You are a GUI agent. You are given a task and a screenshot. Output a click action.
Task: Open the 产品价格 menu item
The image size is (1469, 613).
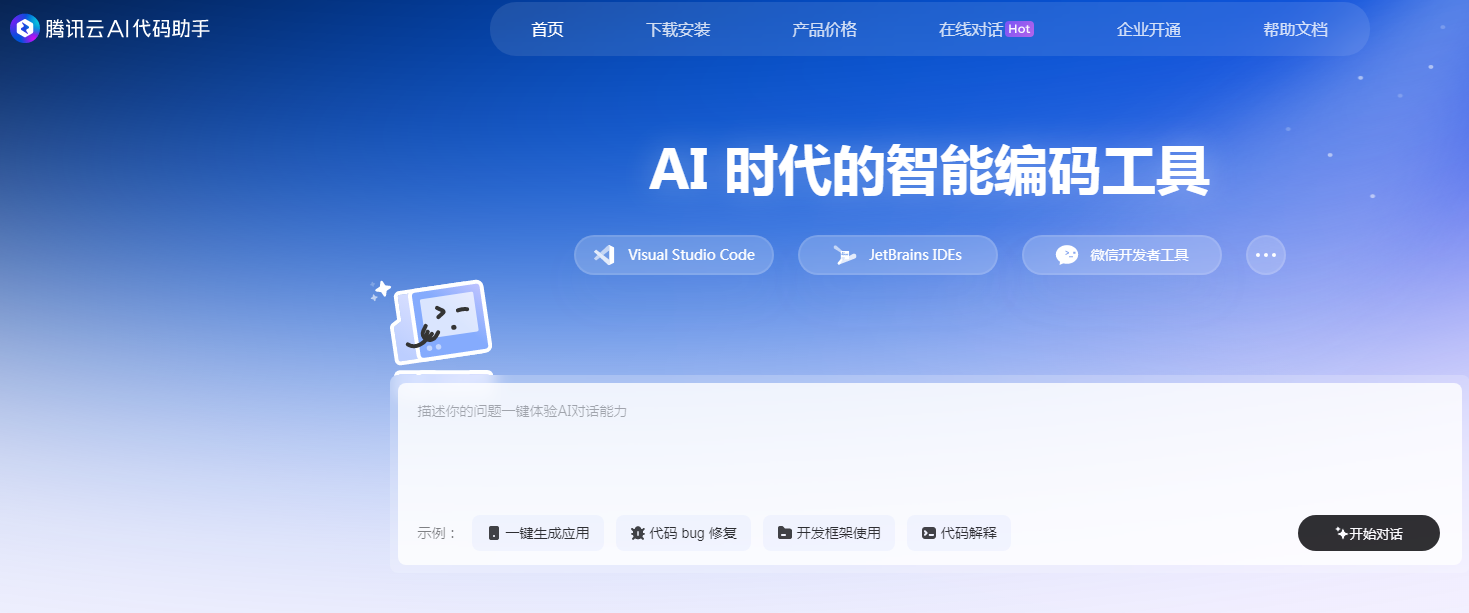click(824, 29)
